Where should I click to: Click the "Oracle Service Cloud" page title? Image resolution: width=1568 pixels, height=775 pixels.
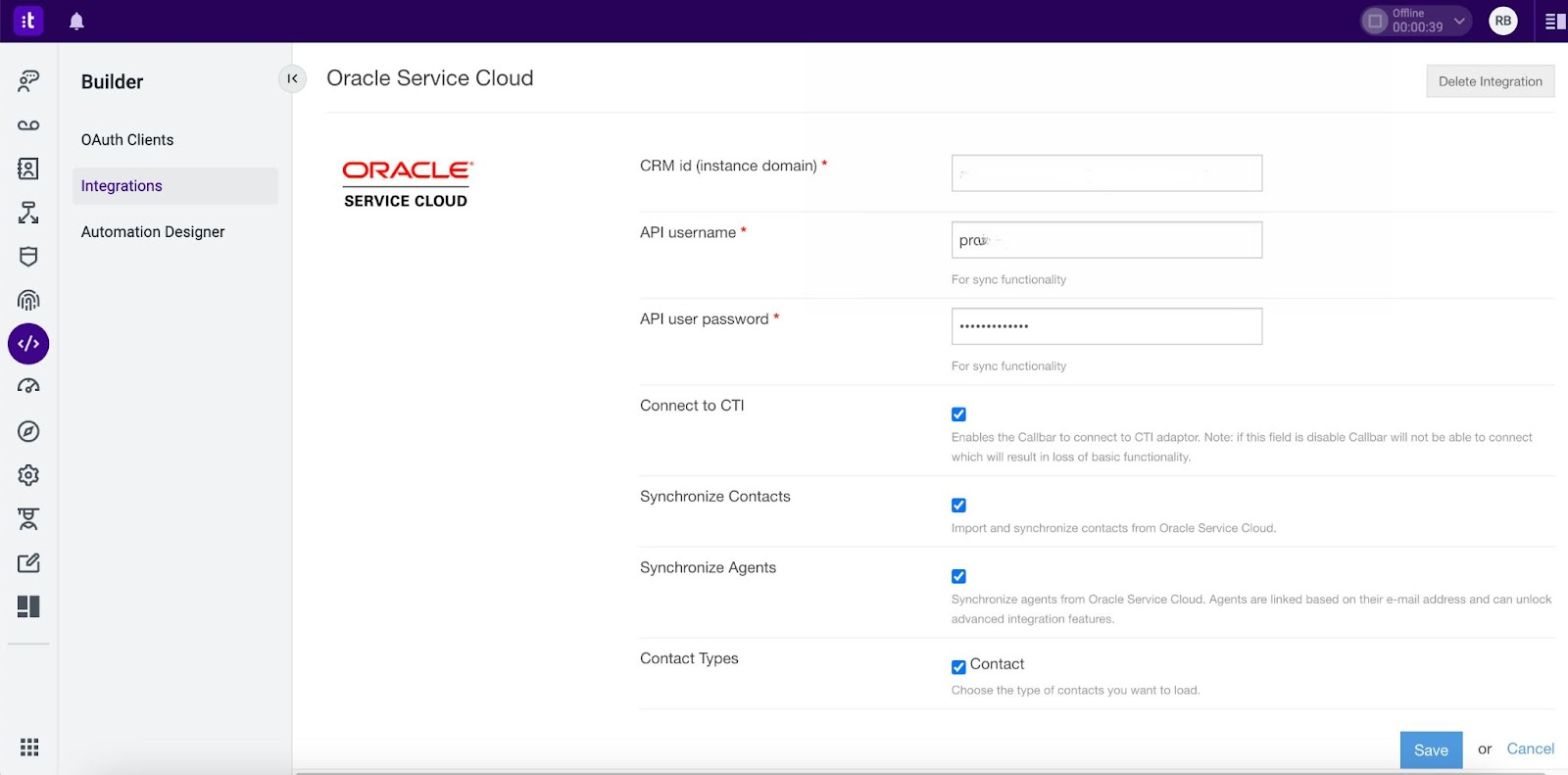[x=430, y=78]
